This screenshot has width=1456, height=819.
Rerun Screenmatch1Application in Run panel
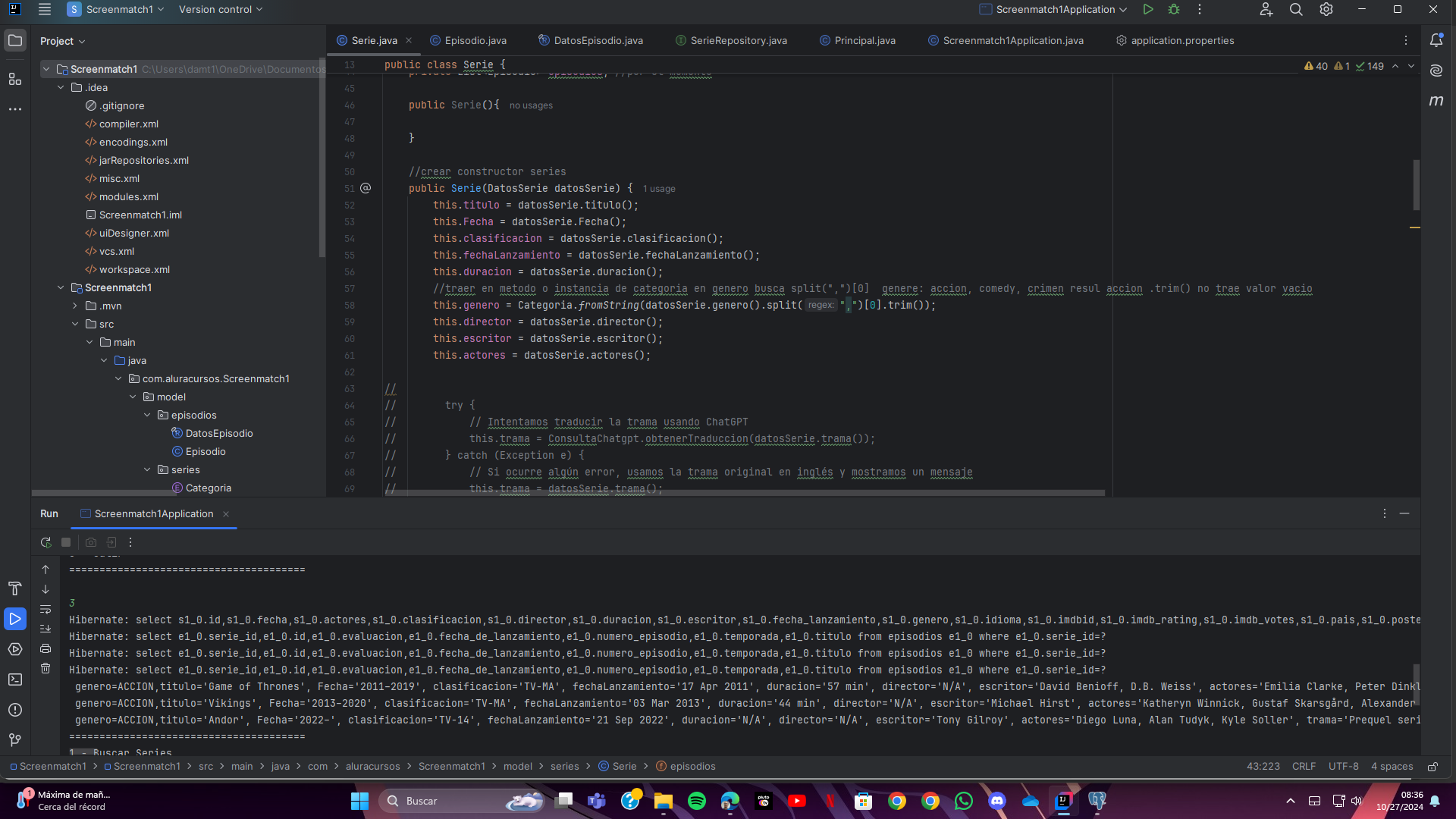click(x=45, y=542)
